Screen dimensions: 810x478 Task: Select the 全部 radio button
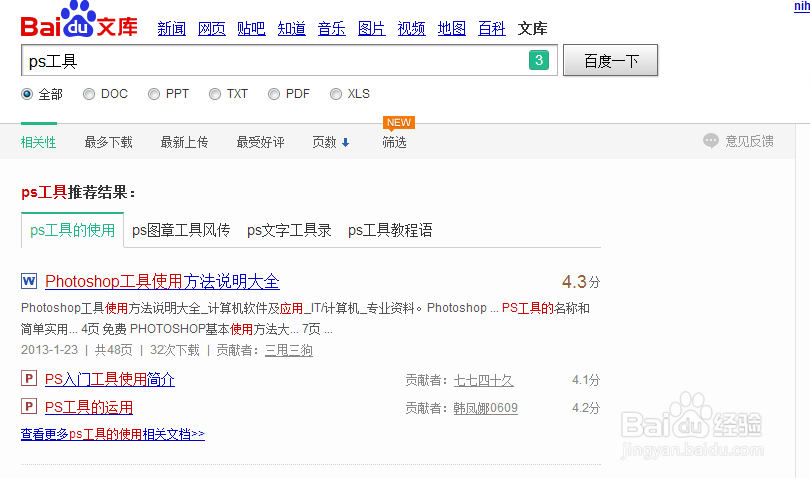(x=27, y=94)
